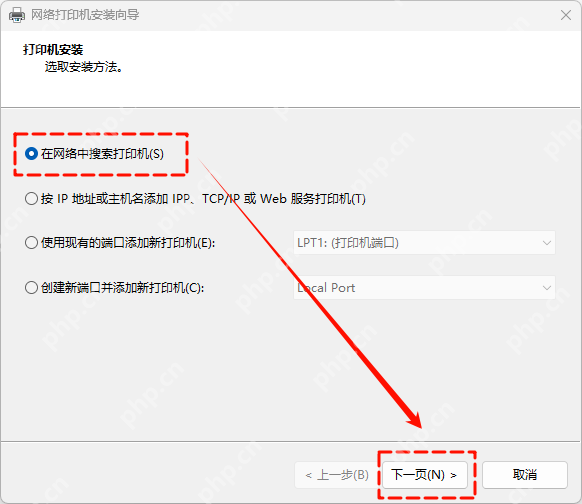Click the 网络打印机安装向导 window title
This screenshot has height=504, width=582.
click(x=85, y=15)
